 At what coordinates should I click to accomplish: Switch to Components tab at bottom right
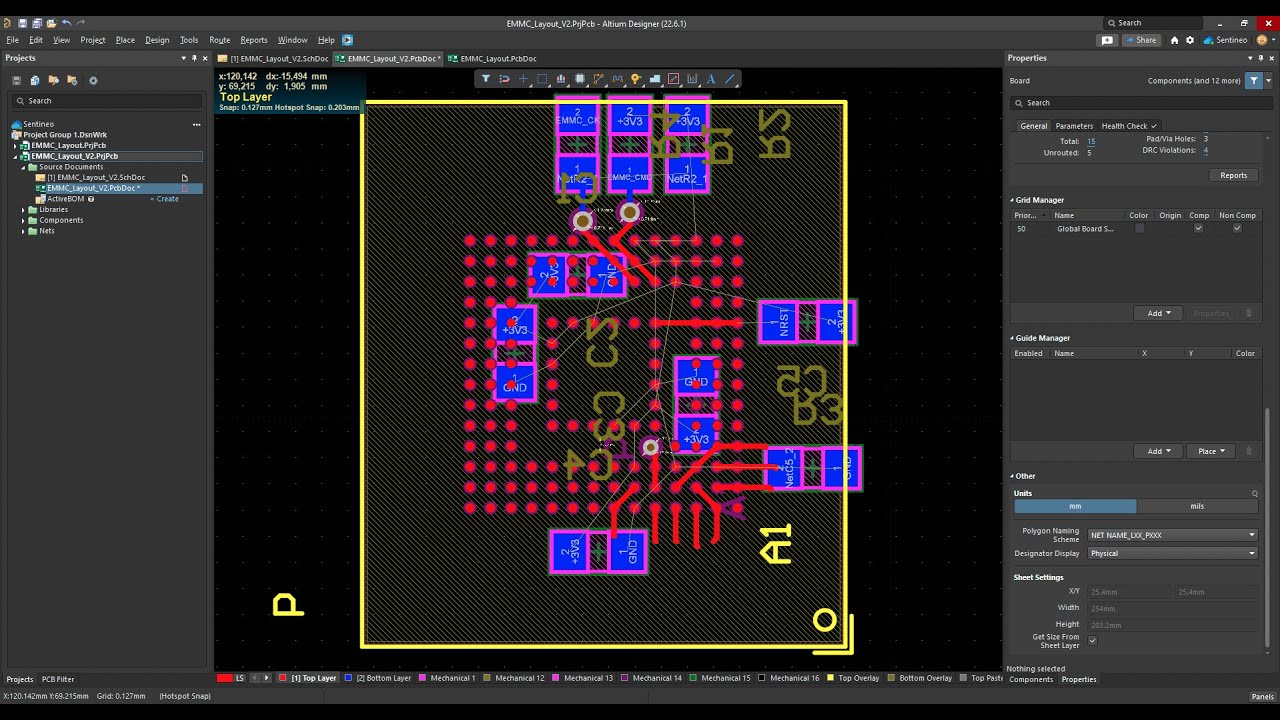pos(1031,679)
